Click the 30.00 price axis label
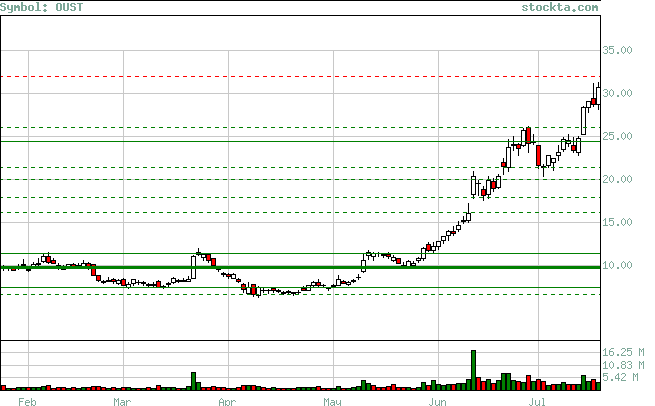This screenshot has width=655, height=406. [x=617, y=93]
